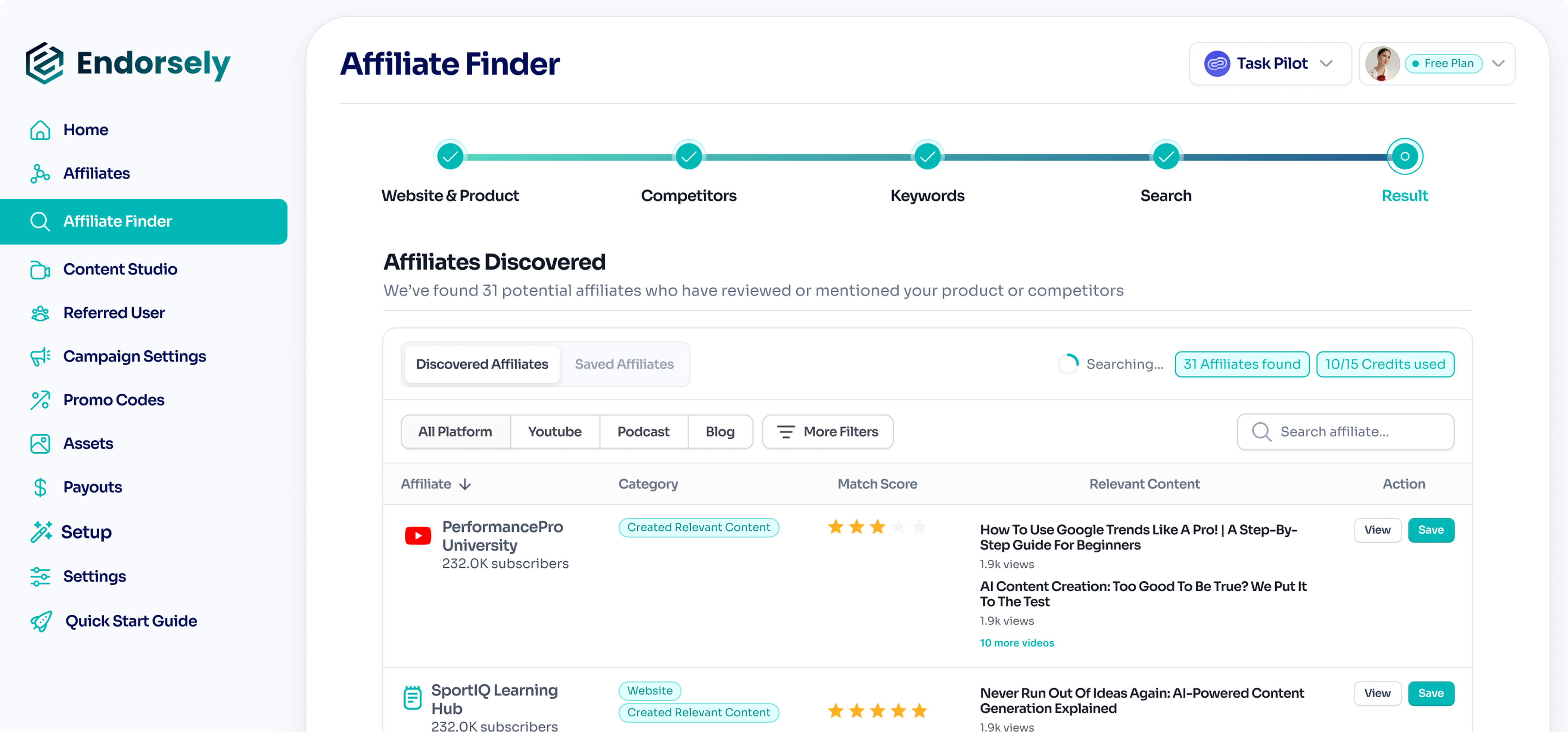Open 'Never Run Out Of Ideas Again' content title

(x=1141, y=701)
